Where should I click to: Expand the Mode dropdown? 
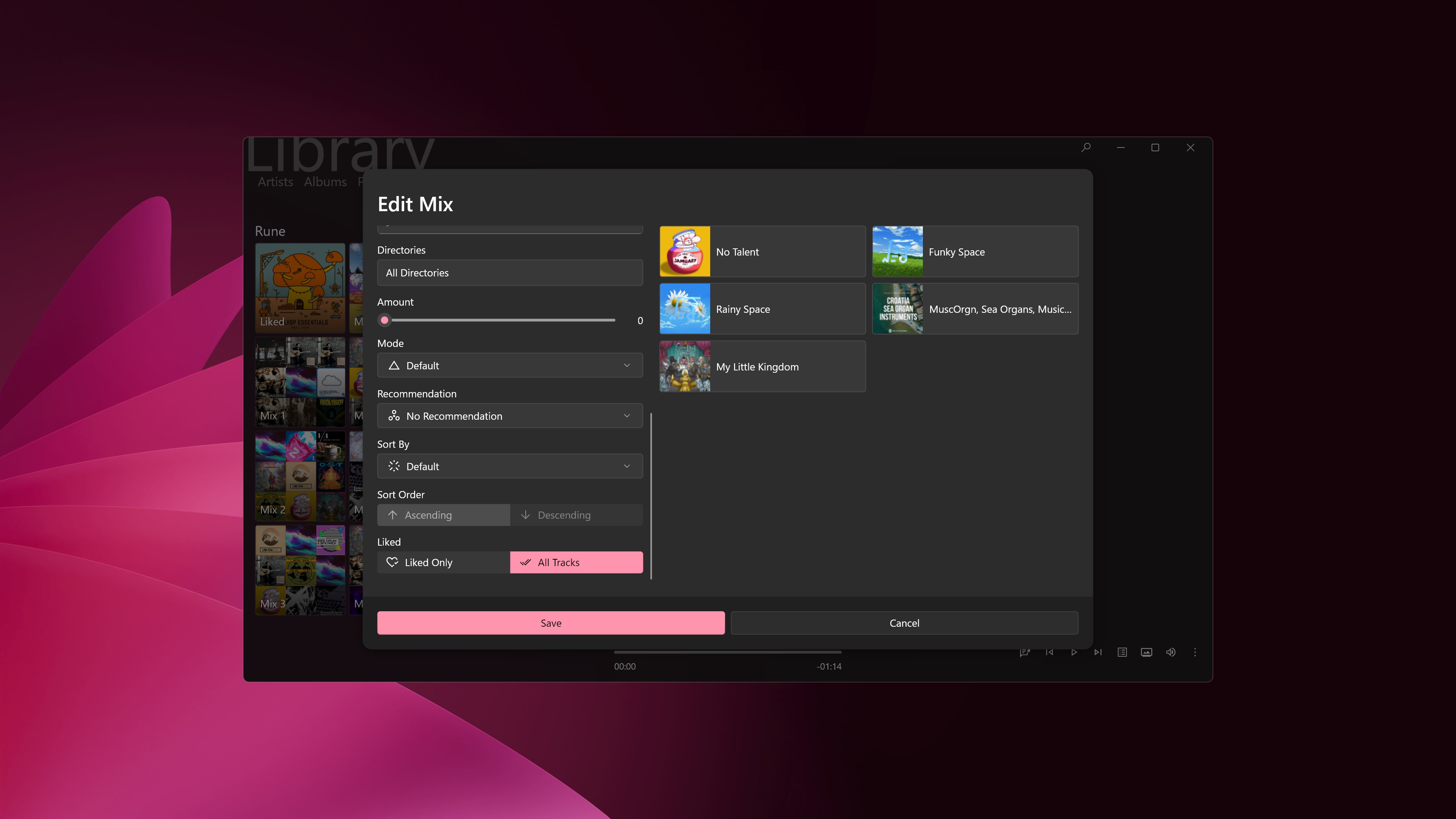(510, 366)
